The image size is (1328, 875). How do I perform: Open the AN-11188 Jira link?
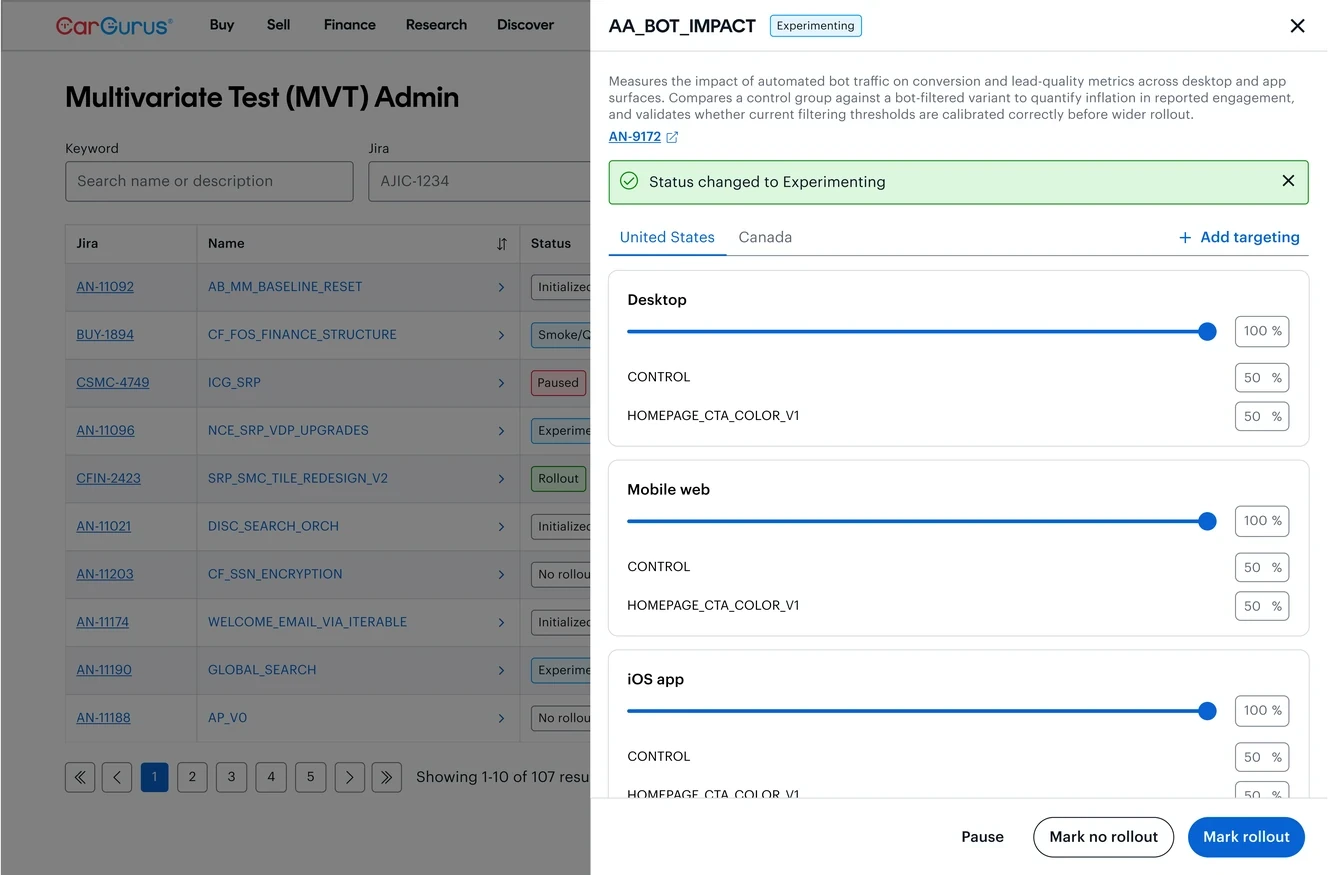click(103, 718)
